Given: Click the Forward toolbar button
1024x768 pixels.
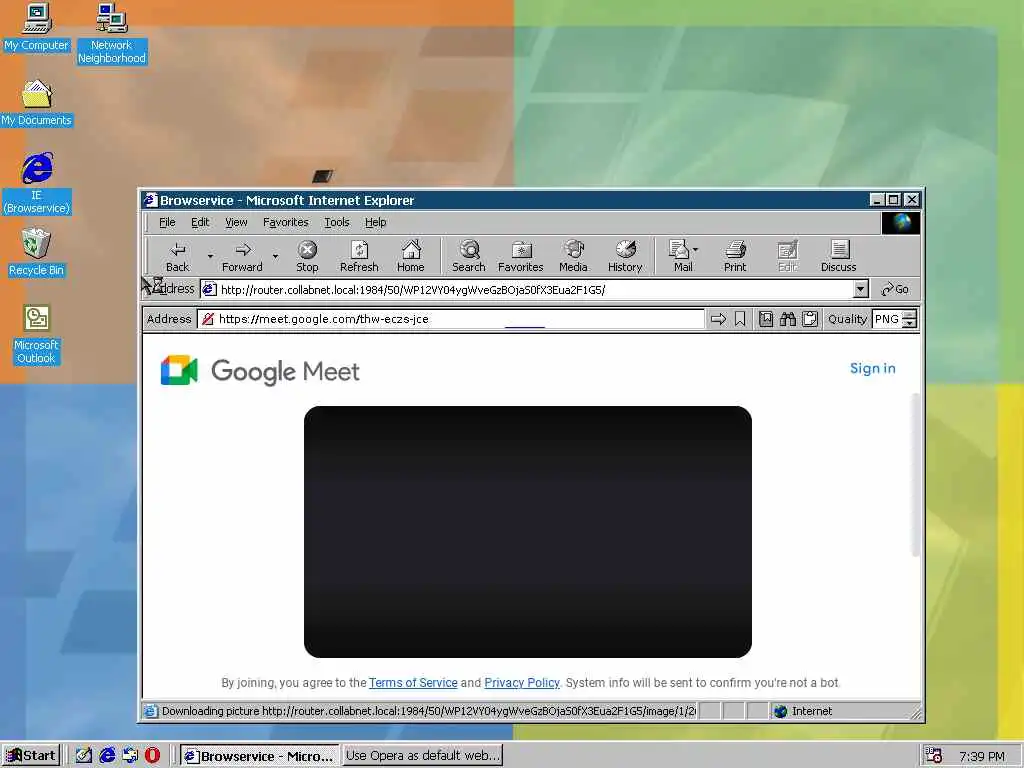Looking at the screenshot, I should pos(242,256).
